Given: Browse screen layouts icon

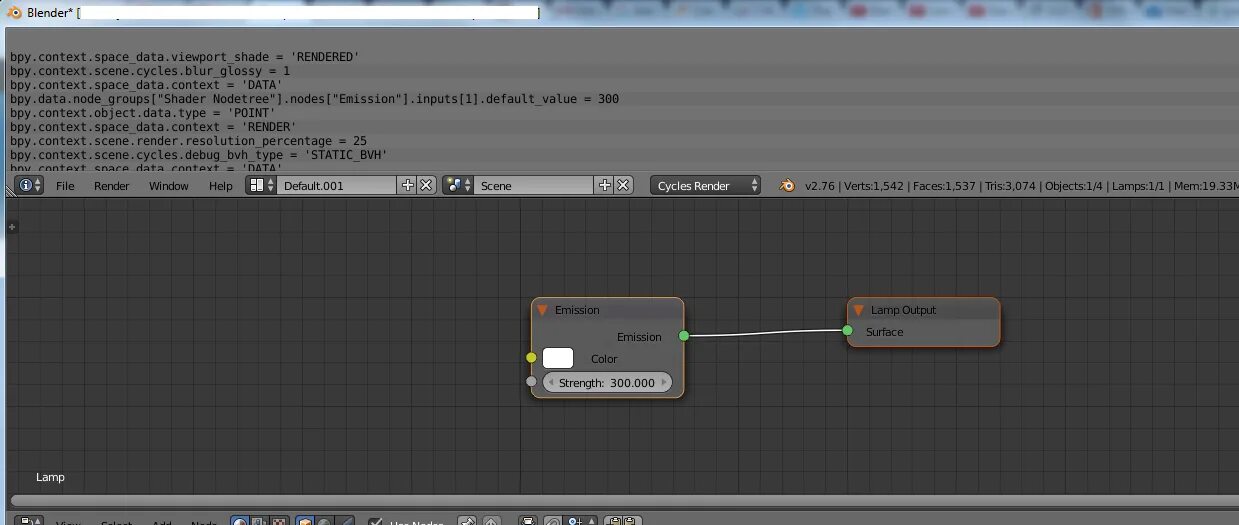Looking at the screenshot, I should click(x=261, y=185).
